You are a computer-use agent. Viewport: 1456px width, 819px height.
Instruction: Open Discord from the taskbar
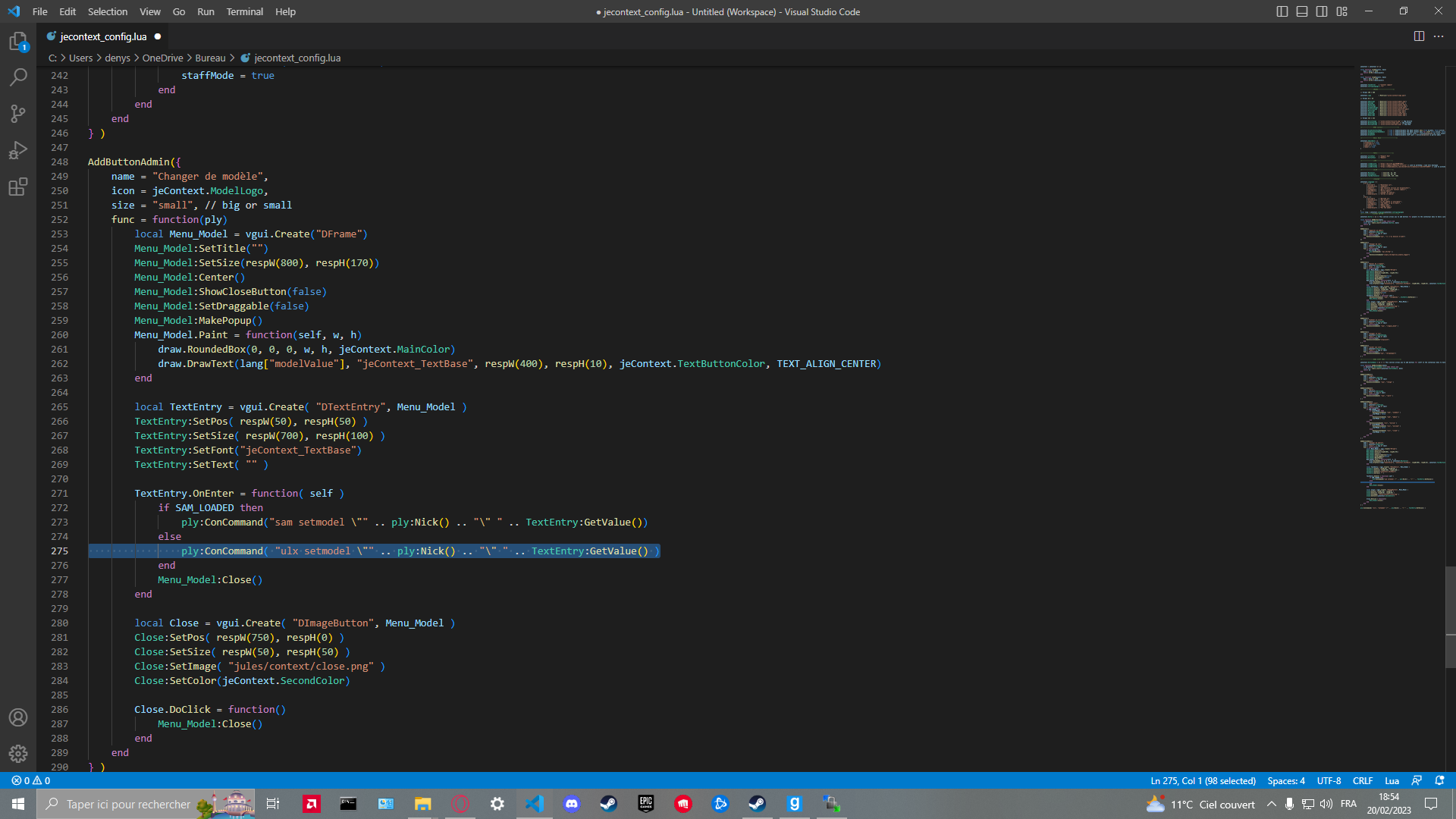pos(572,804)
